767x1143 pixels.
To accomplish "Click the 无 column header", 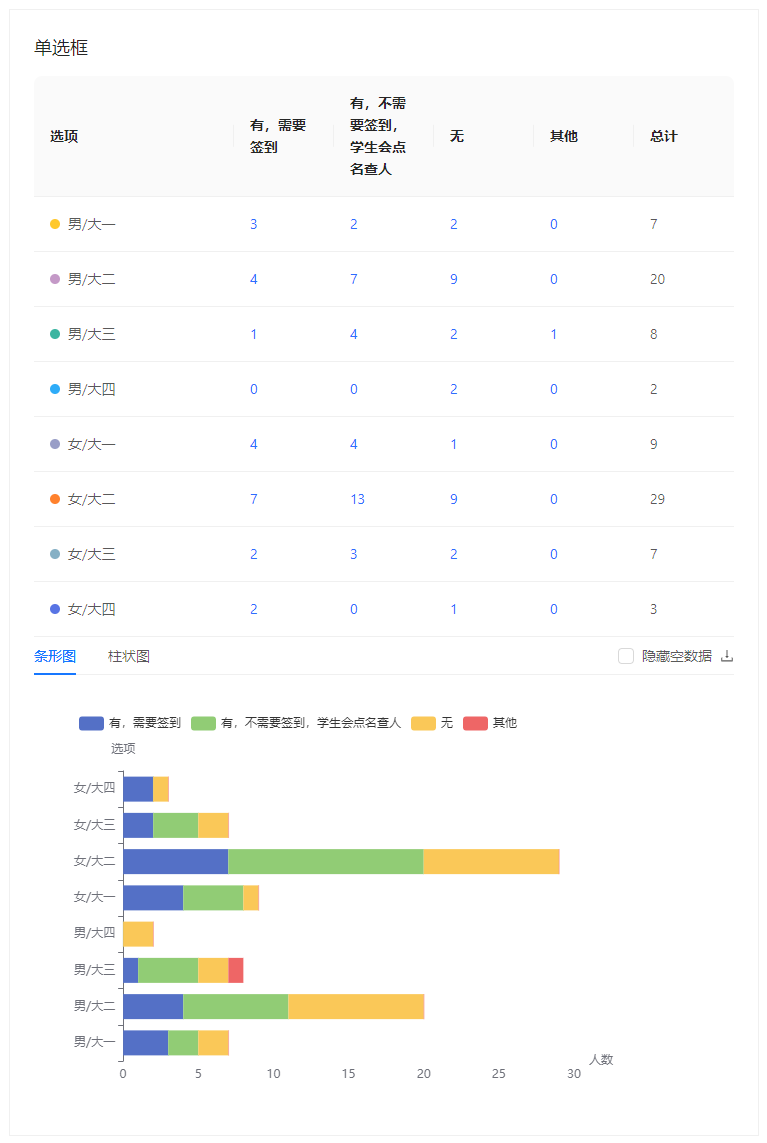I will coord(456,136).
